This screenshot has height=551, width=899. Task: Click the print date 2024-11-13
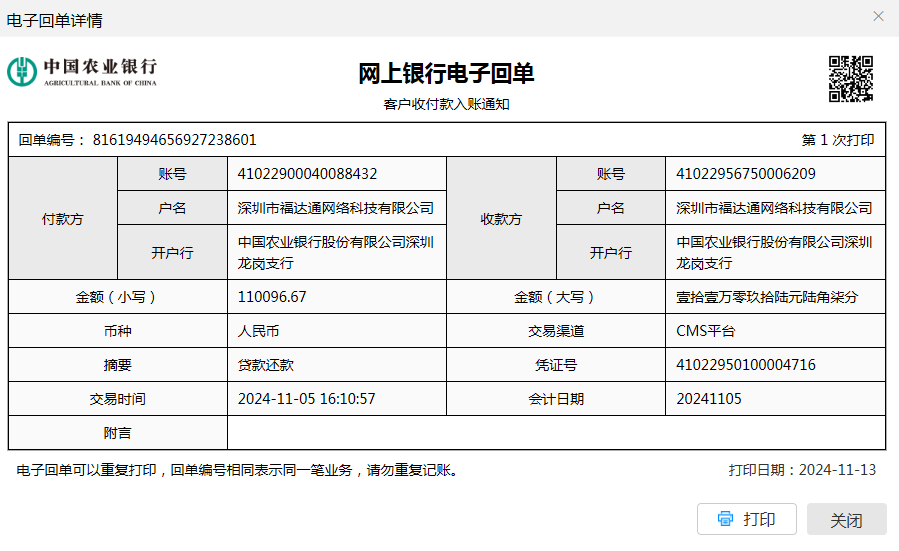coord(837,470)
